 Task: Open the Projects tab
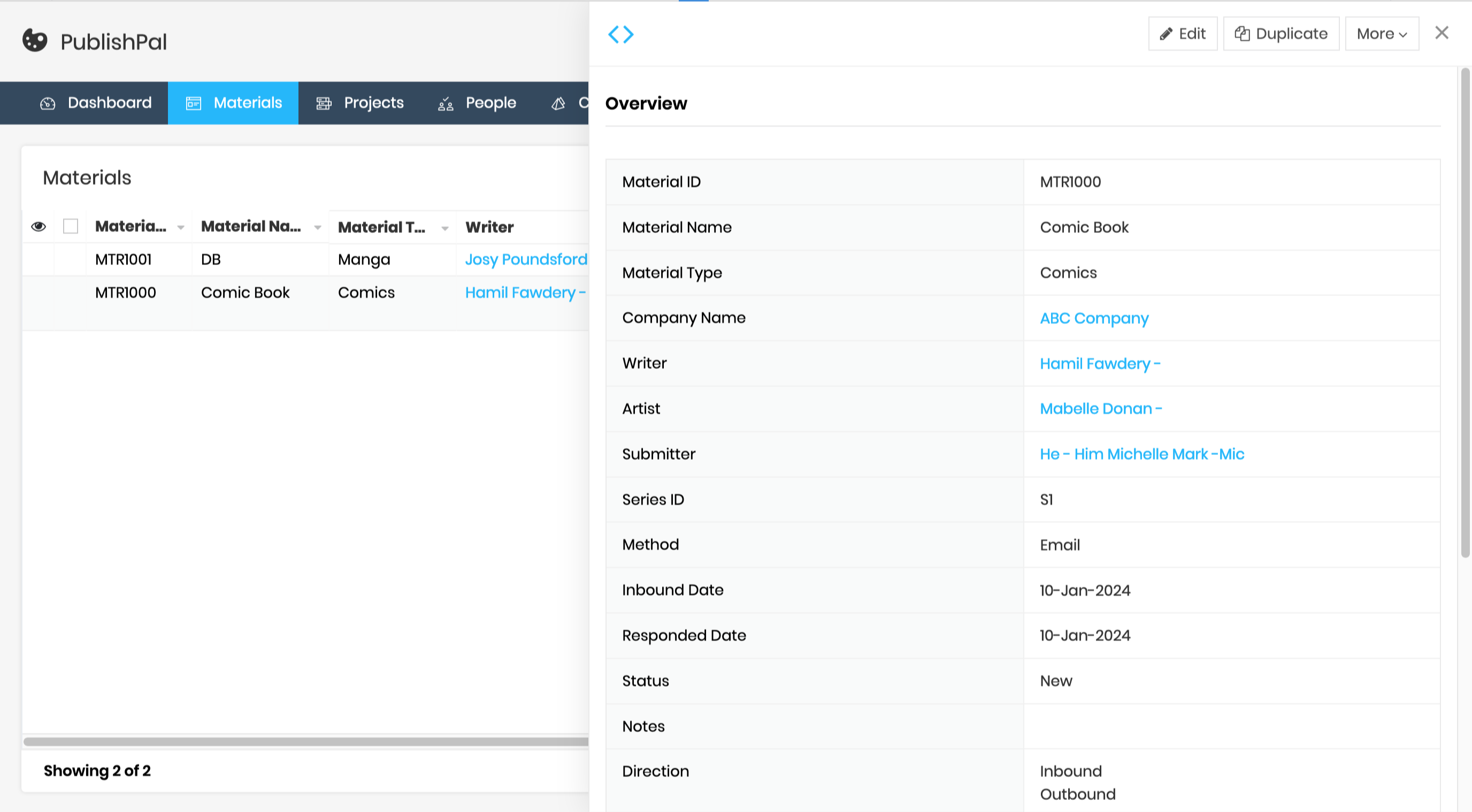tap(360, 103)
